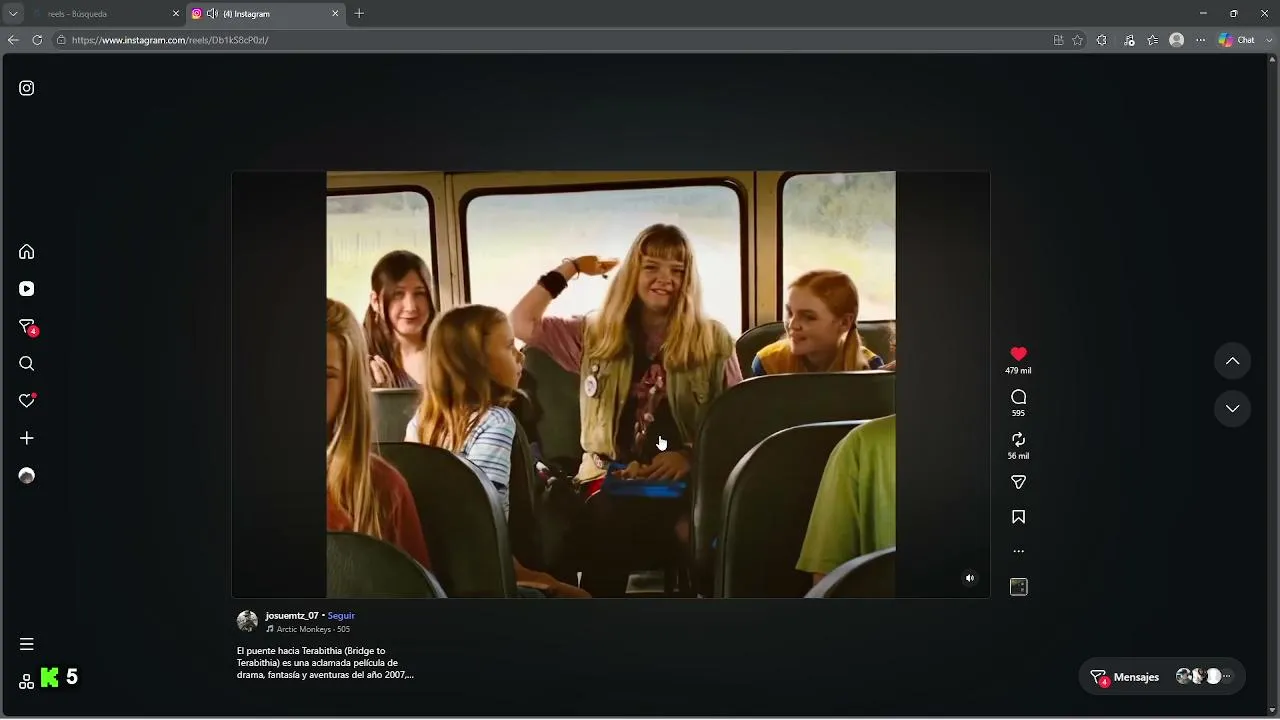Open Reels from the Instagram sidebar

(27, 289)
